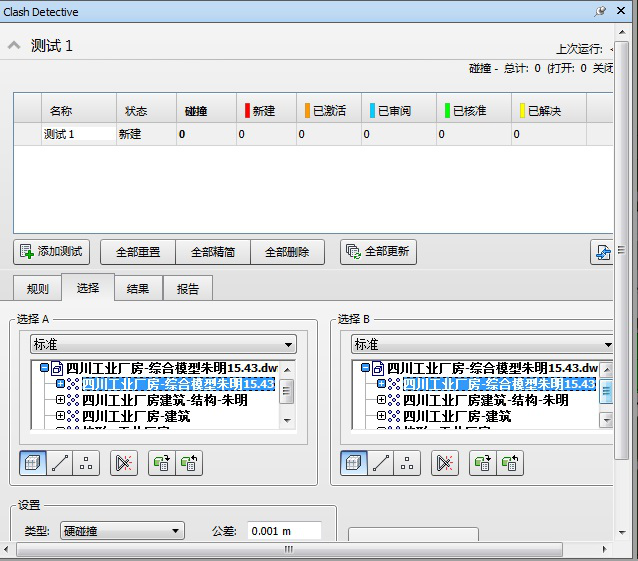
Task: Click the 全部更新 (Update All) button
Action: (378, 252)
